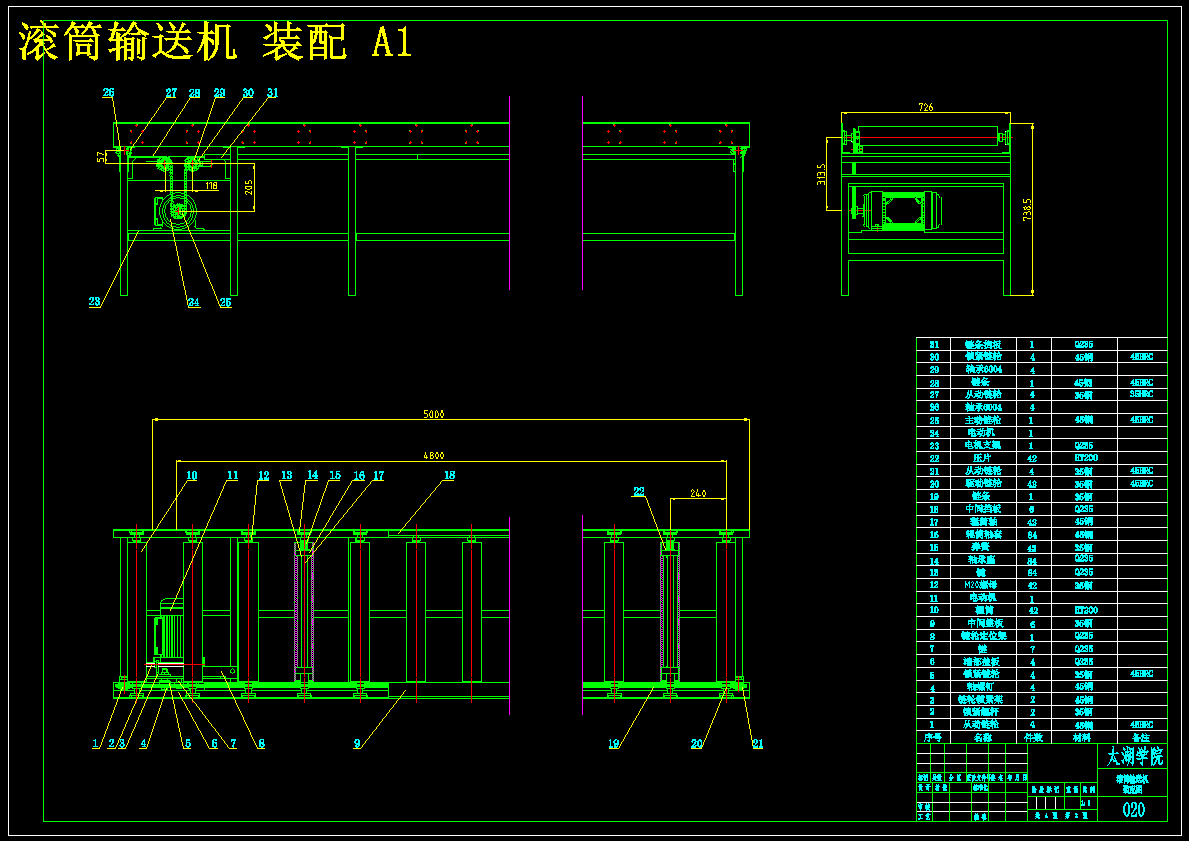Select the 电机支架 part name cell
Viewport: 1189px width, 841px height.
(982, 445)
